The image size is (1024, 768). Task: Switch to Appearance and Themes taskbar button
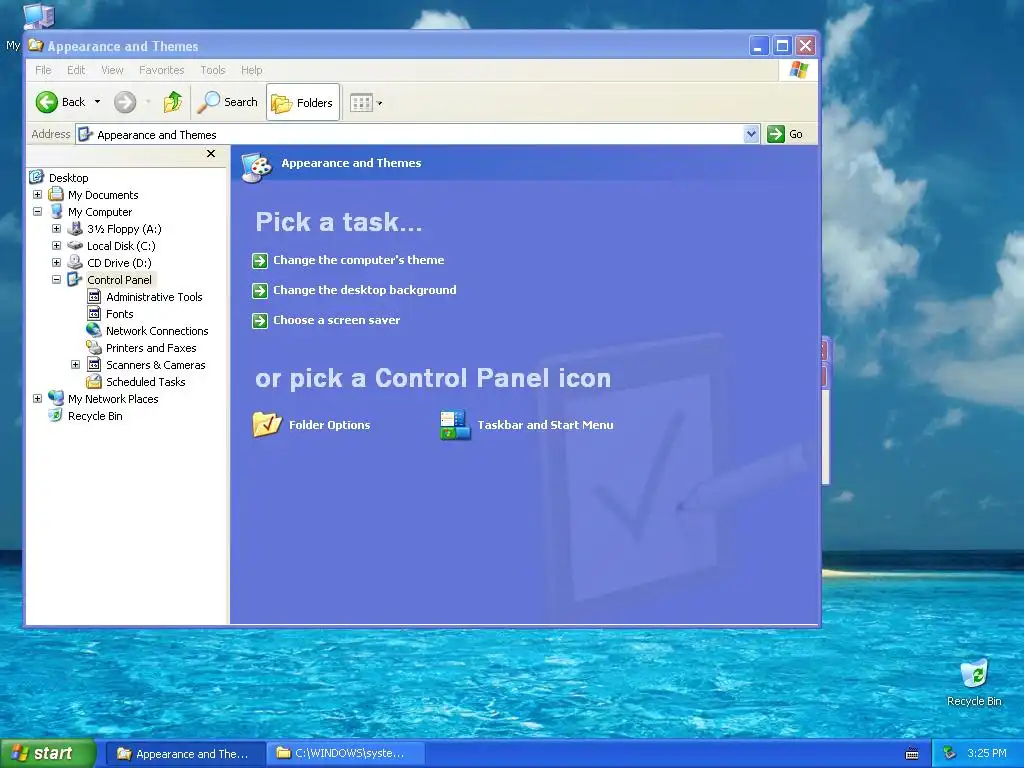pos(184,754)
